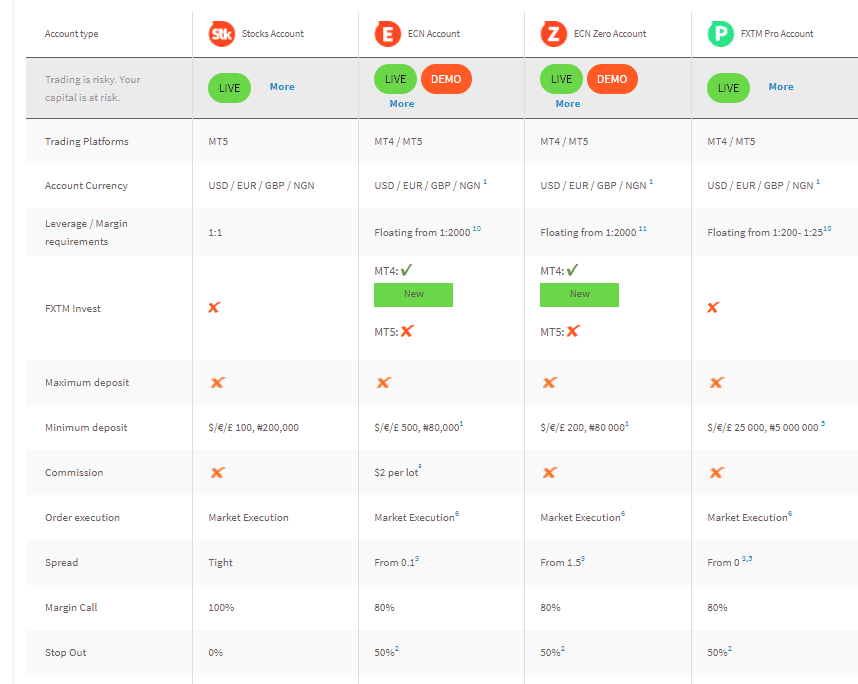This screenshot has height=684, width=858.
Task: Select the Account Currency row label
Action: click(86, 186)
